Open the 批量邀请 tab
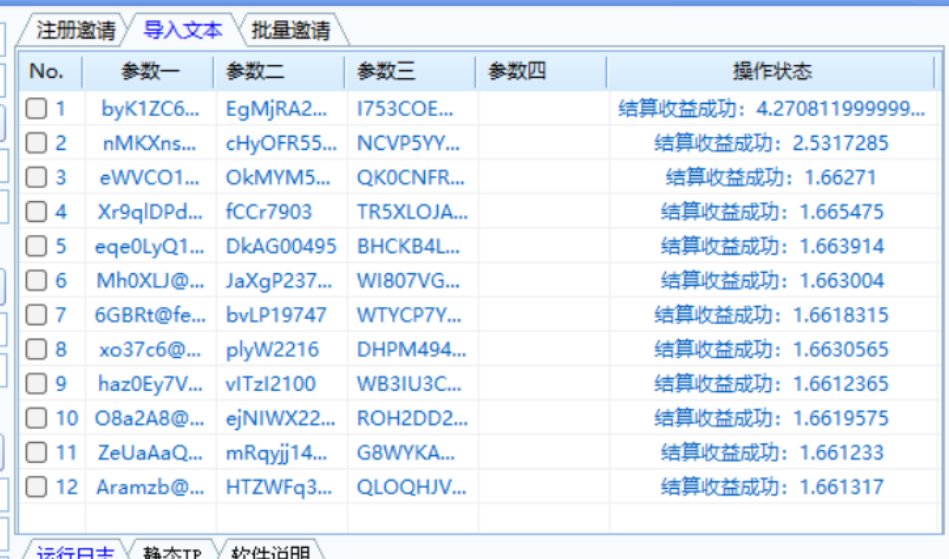 290,30
